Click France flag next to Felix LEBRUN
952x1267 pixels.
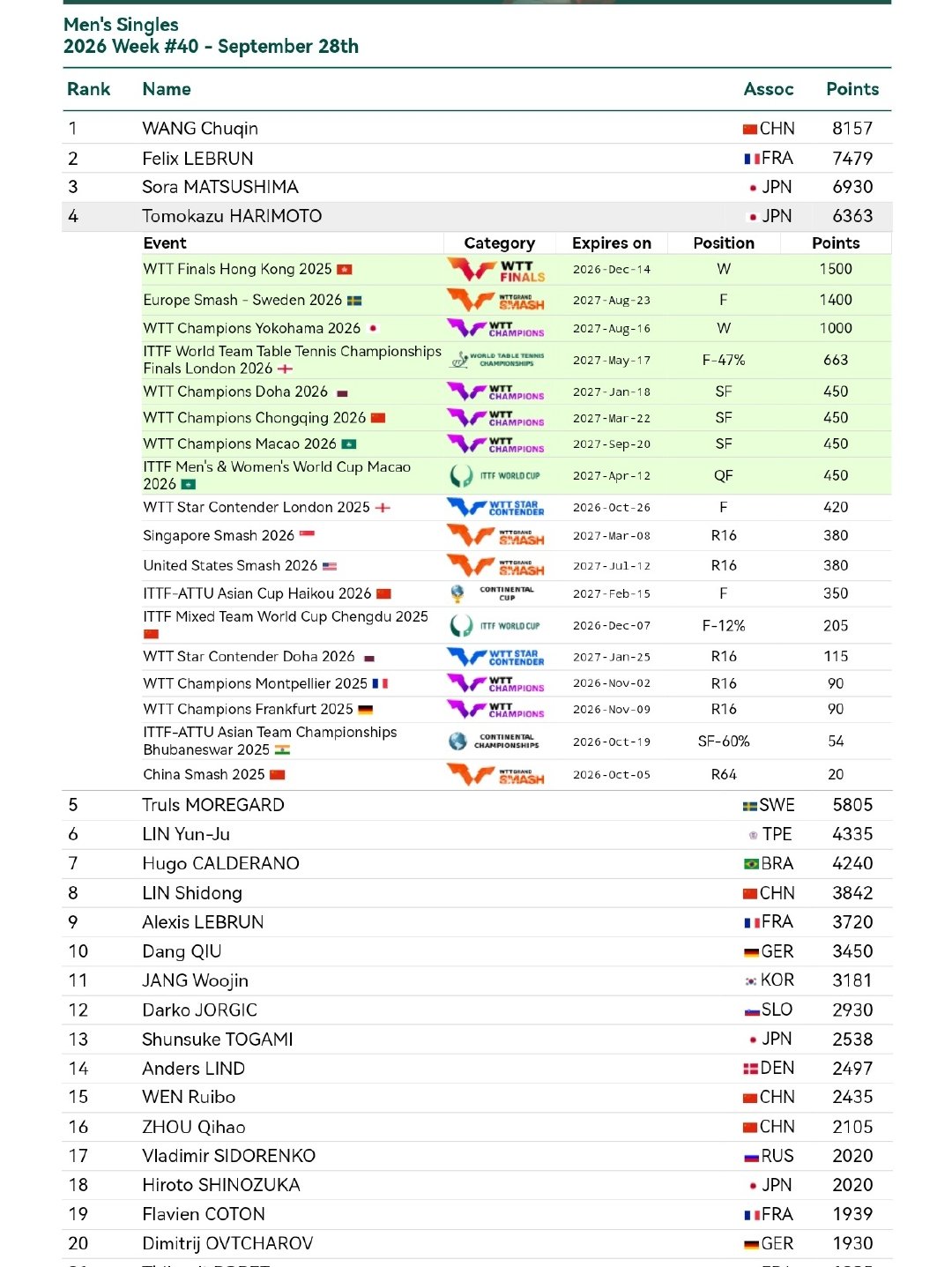(x=752, y=159)
